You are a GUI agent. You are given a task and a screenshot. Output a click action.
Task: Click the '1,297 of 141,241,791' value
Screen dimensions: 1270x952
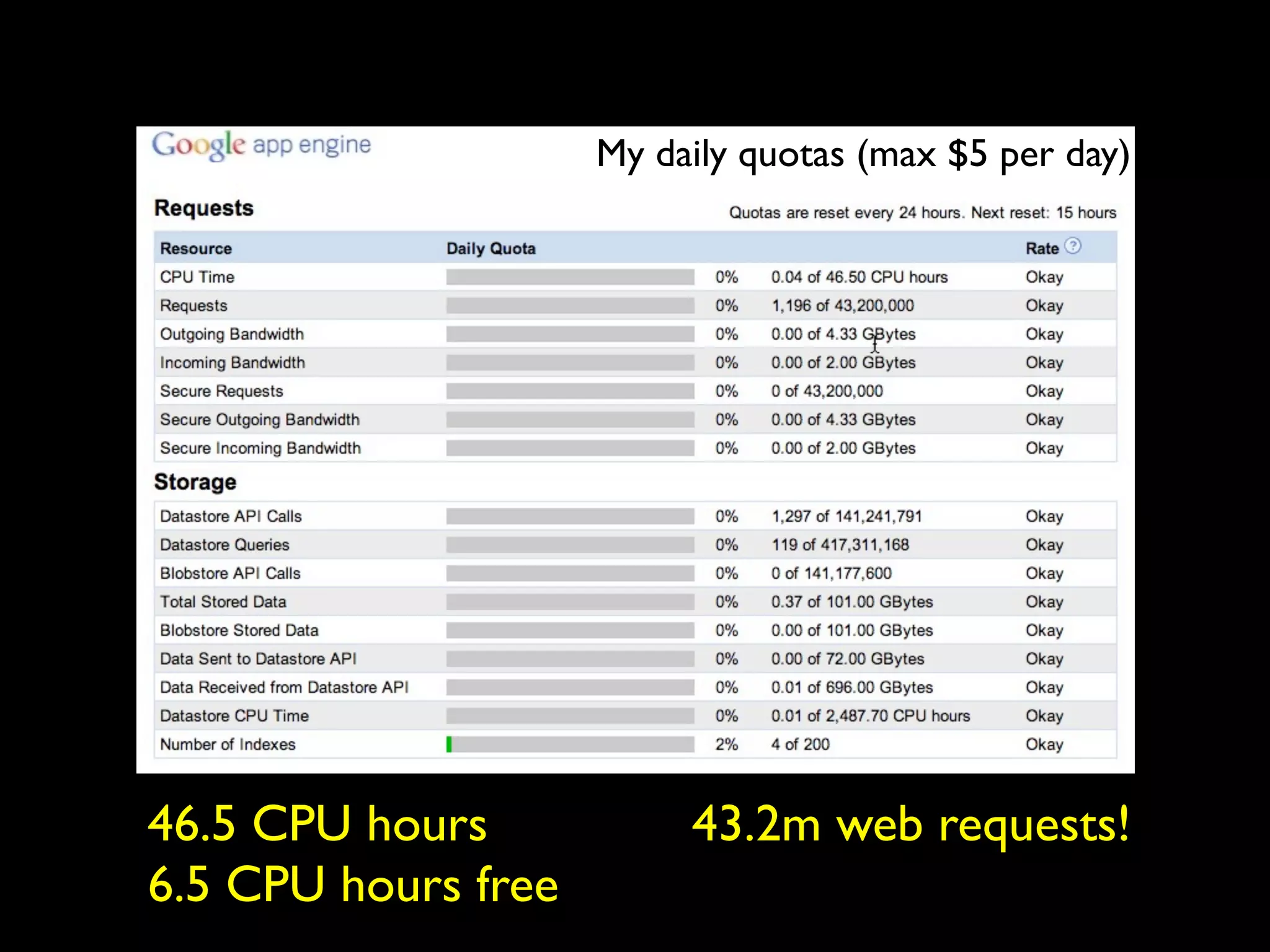pos(847,516)
